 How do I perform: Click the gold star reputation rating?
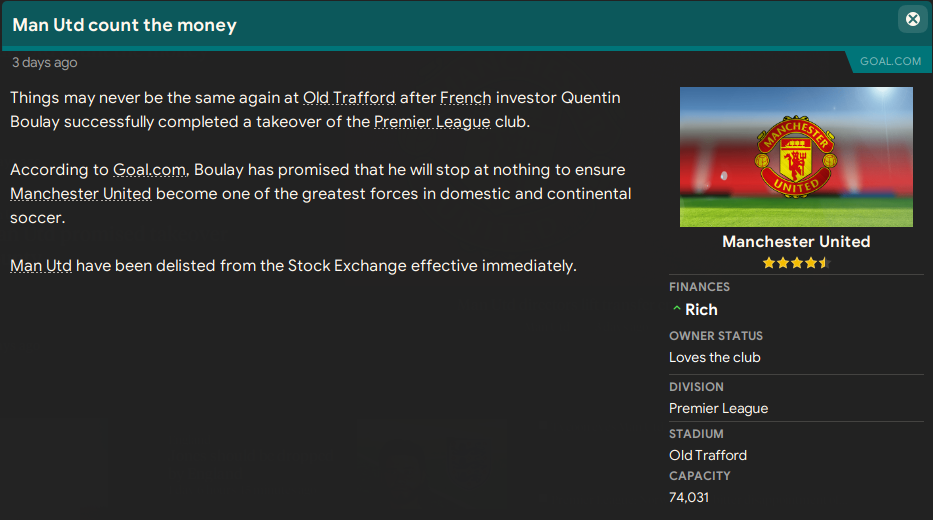[x=796, y=263]
